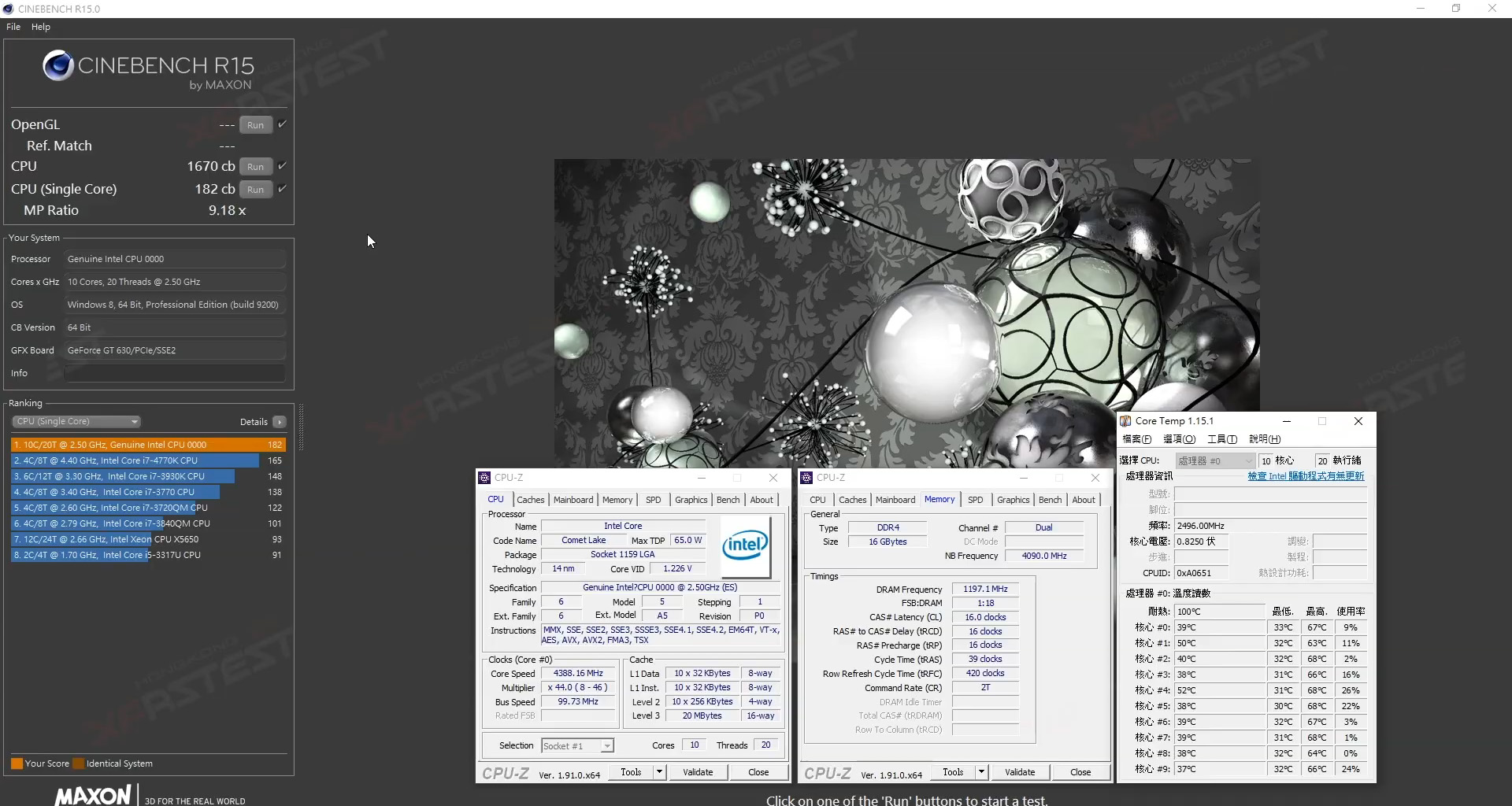This screenshot has width=1512, height=806.
Task: Toggle the OpenGL test checkbox
Action: tap(282, 124)
